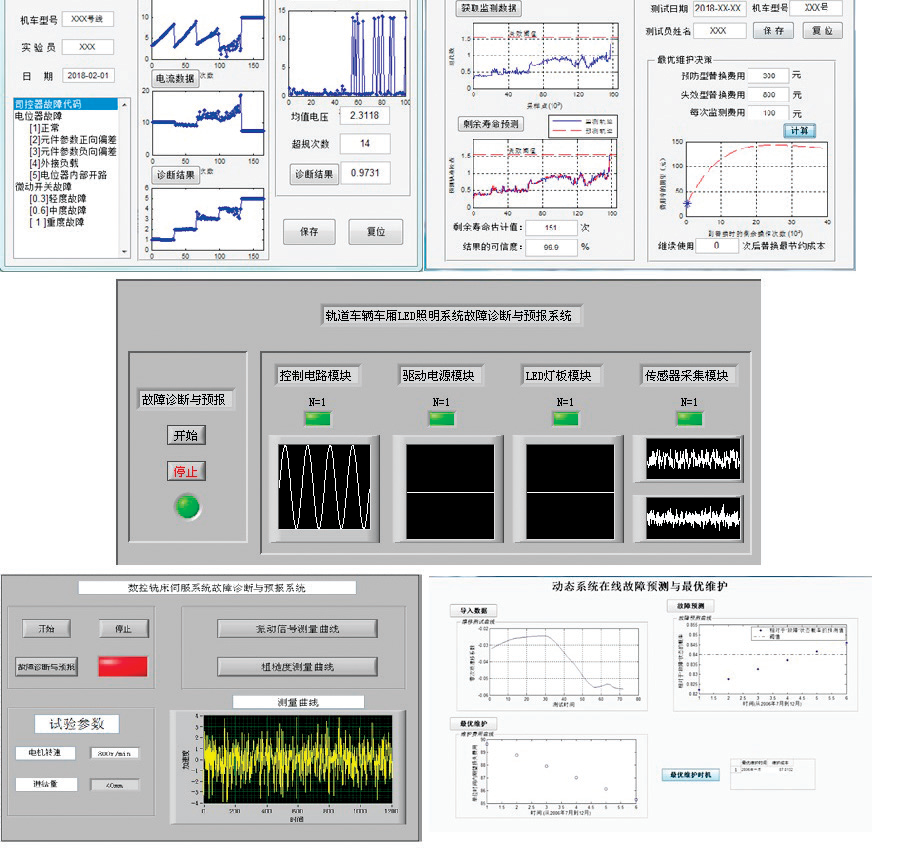Click the red indicator light beside 故障诊断与预报
Screen dimensions: 900x862
[122, 666]
